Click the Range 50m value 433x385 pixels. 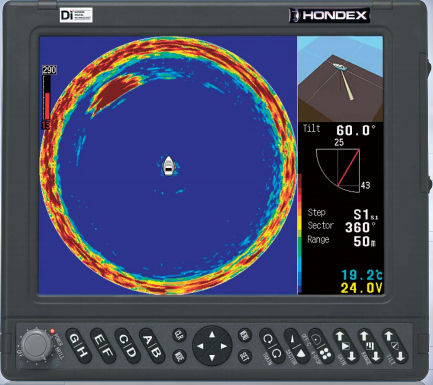[x=364, y=241]
